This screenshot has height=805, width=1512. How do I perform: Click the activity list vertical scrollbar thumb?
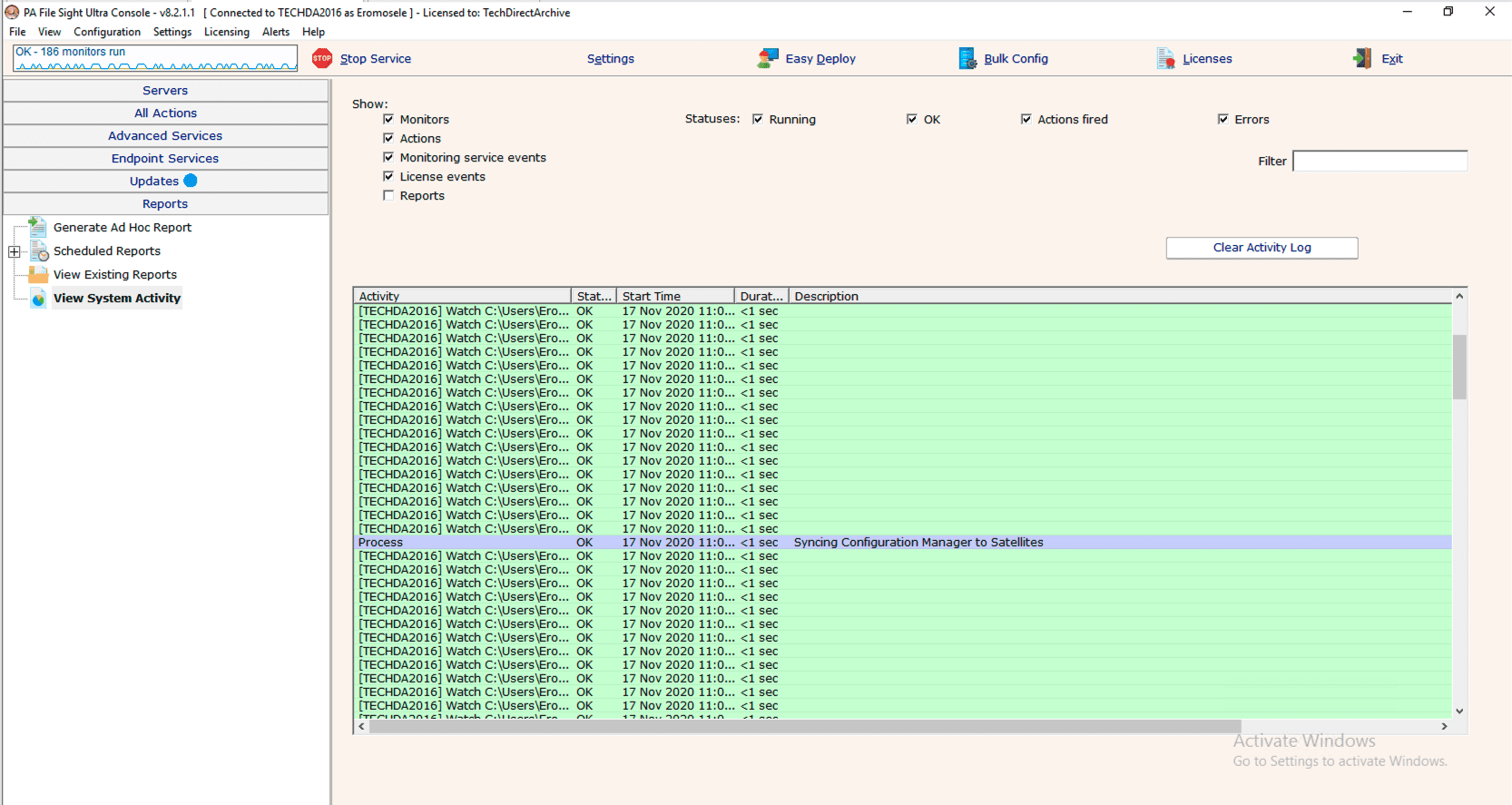pos(1459,367)
